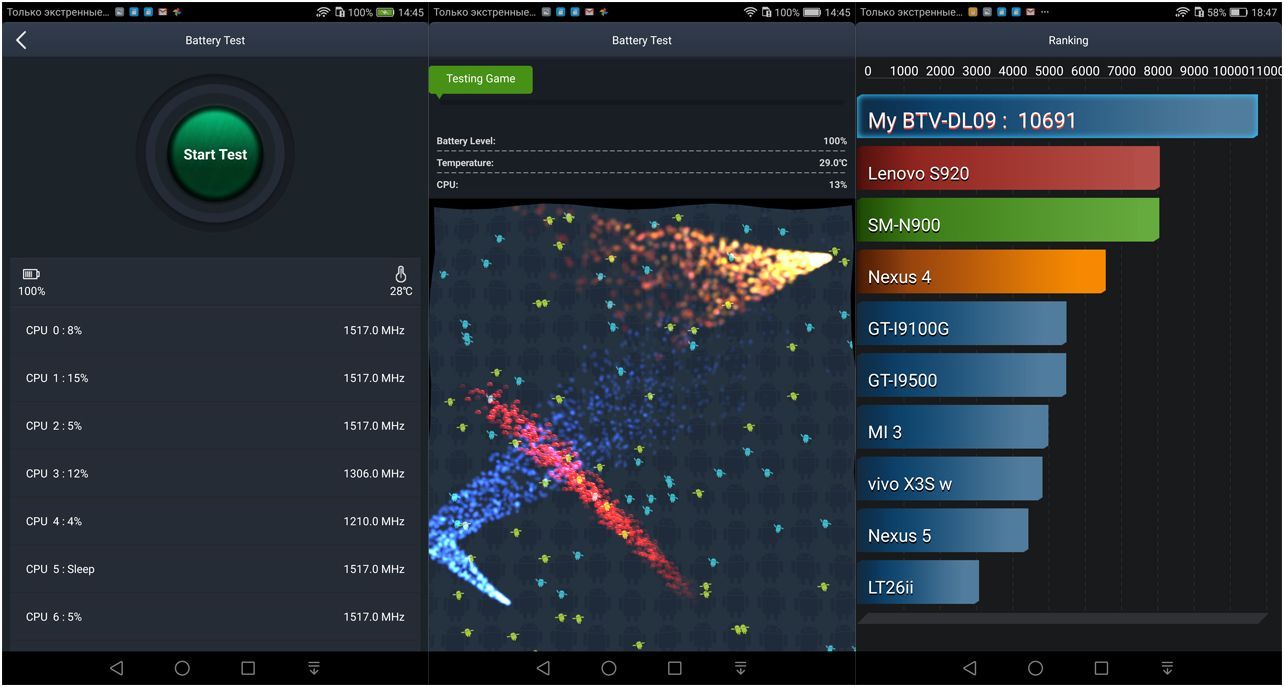
Task: Tap the battery icon above 100% reading
Action: (31, 274)
